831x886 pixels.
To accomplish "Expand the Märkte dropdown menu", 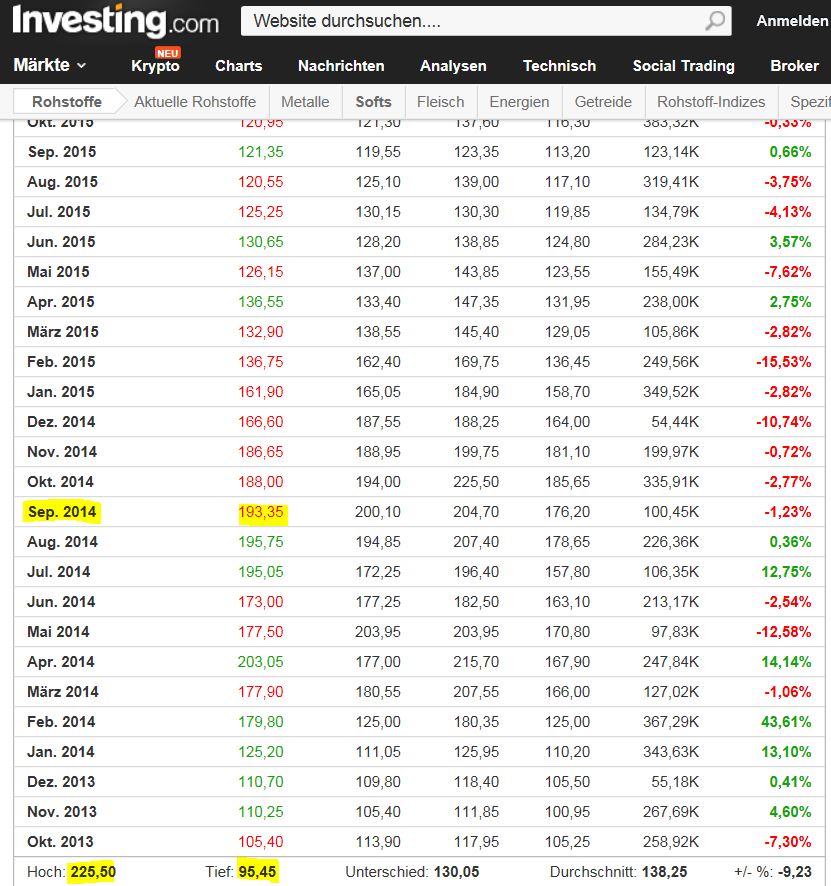I will click(50, 66).
